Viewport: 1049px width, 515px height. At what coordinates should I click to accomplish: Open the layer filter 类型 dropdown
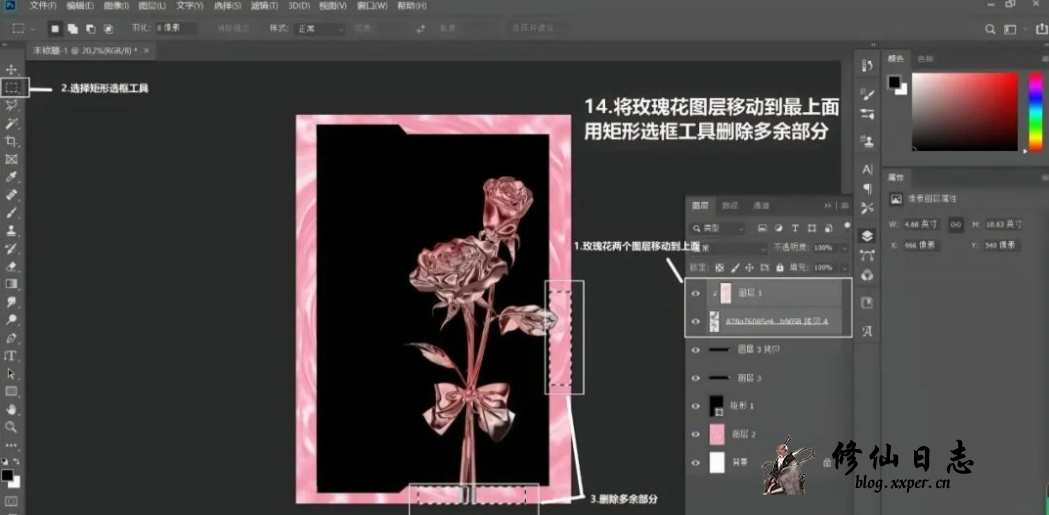pos(720,229)
